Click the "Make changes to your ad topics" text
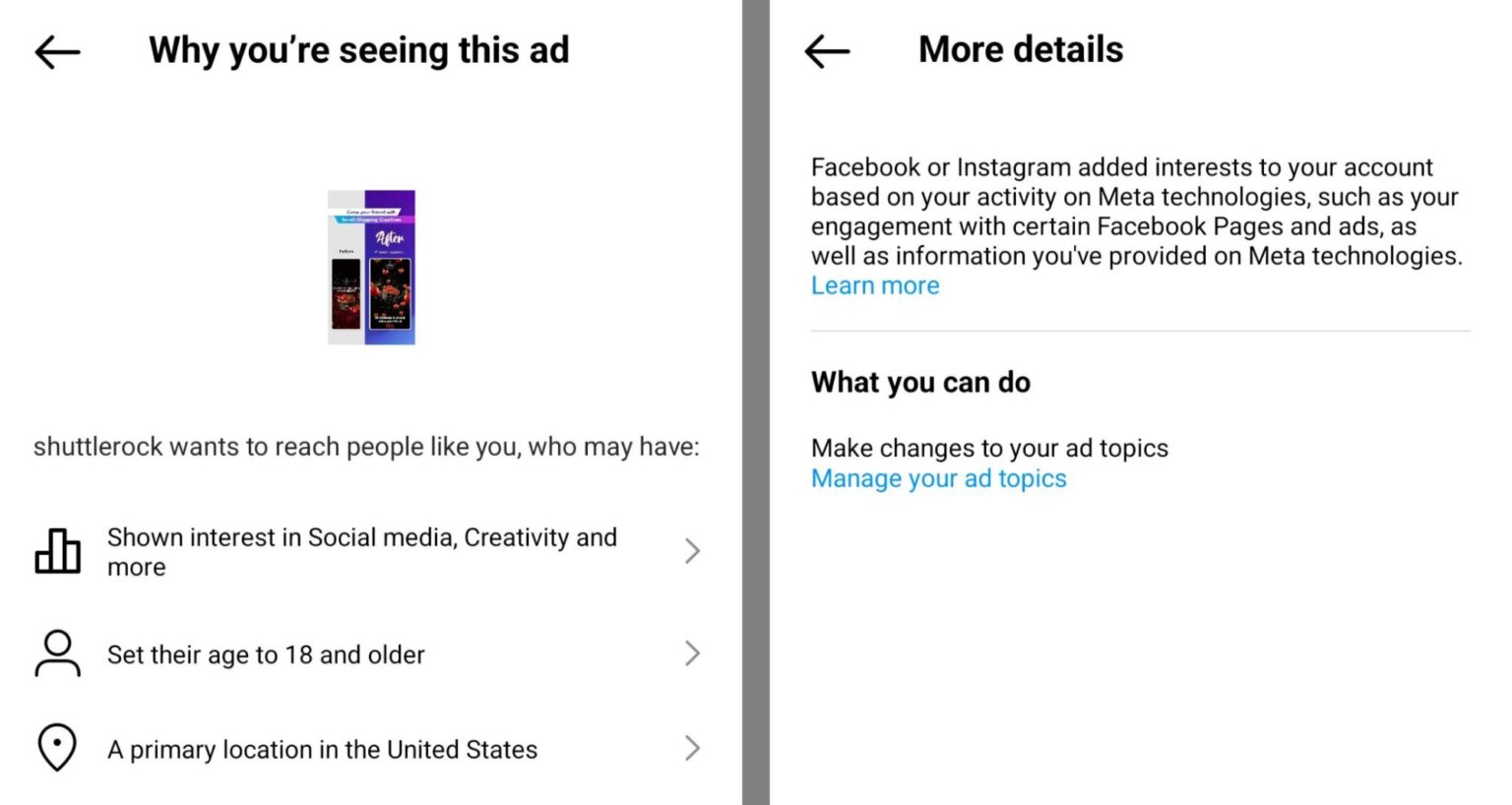 pos(989,448)
